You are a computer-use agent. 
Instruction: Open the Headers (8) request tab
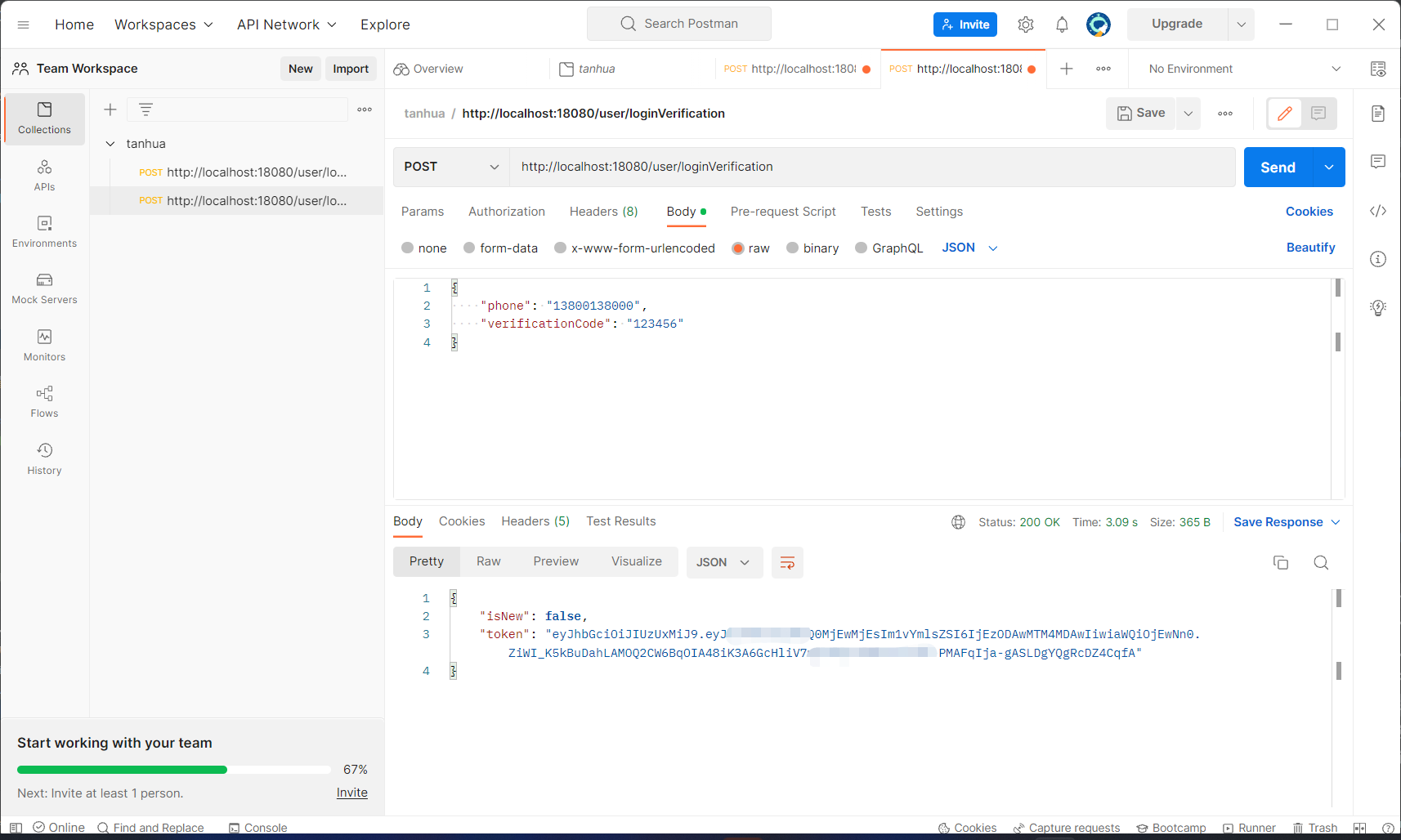[x=604, y=212]
